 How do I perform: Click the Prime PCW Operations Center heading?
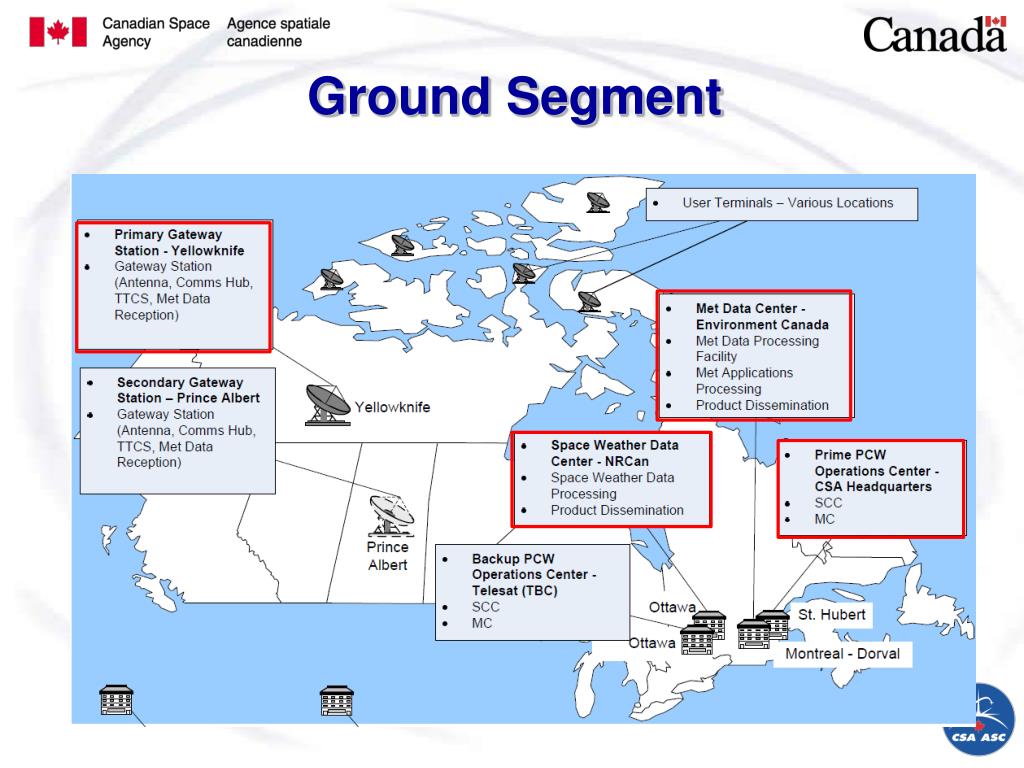(x=876, y=470)
